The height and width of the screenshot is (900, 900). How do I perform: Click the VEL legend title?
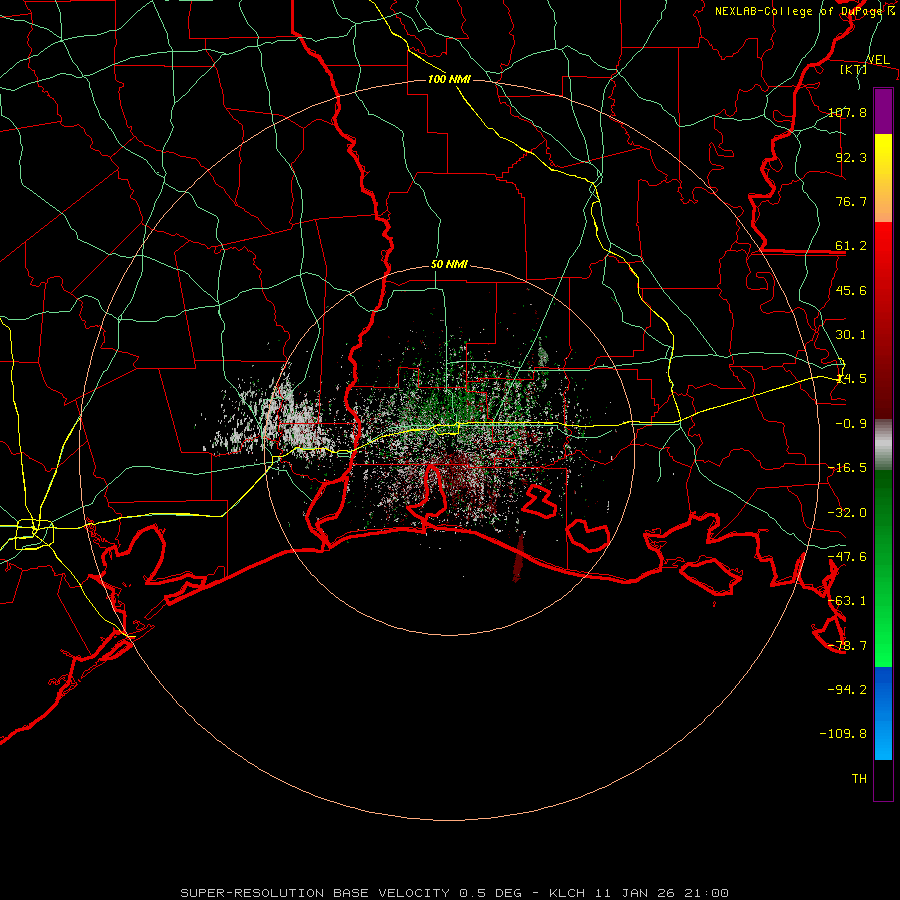pyautogui.click(x=878, y=60)
